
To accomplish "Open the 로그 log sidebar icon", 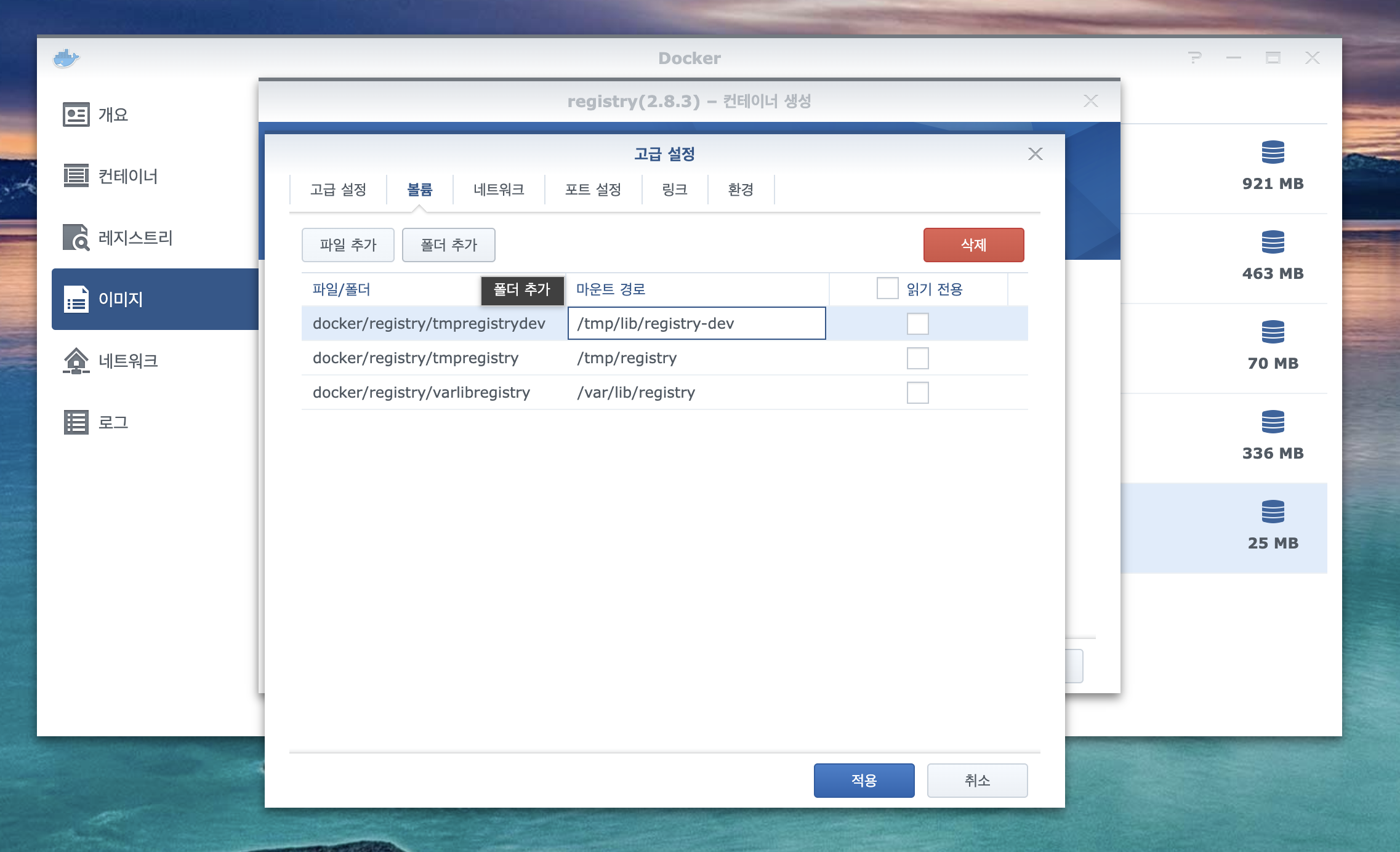I will click(76, 422).
